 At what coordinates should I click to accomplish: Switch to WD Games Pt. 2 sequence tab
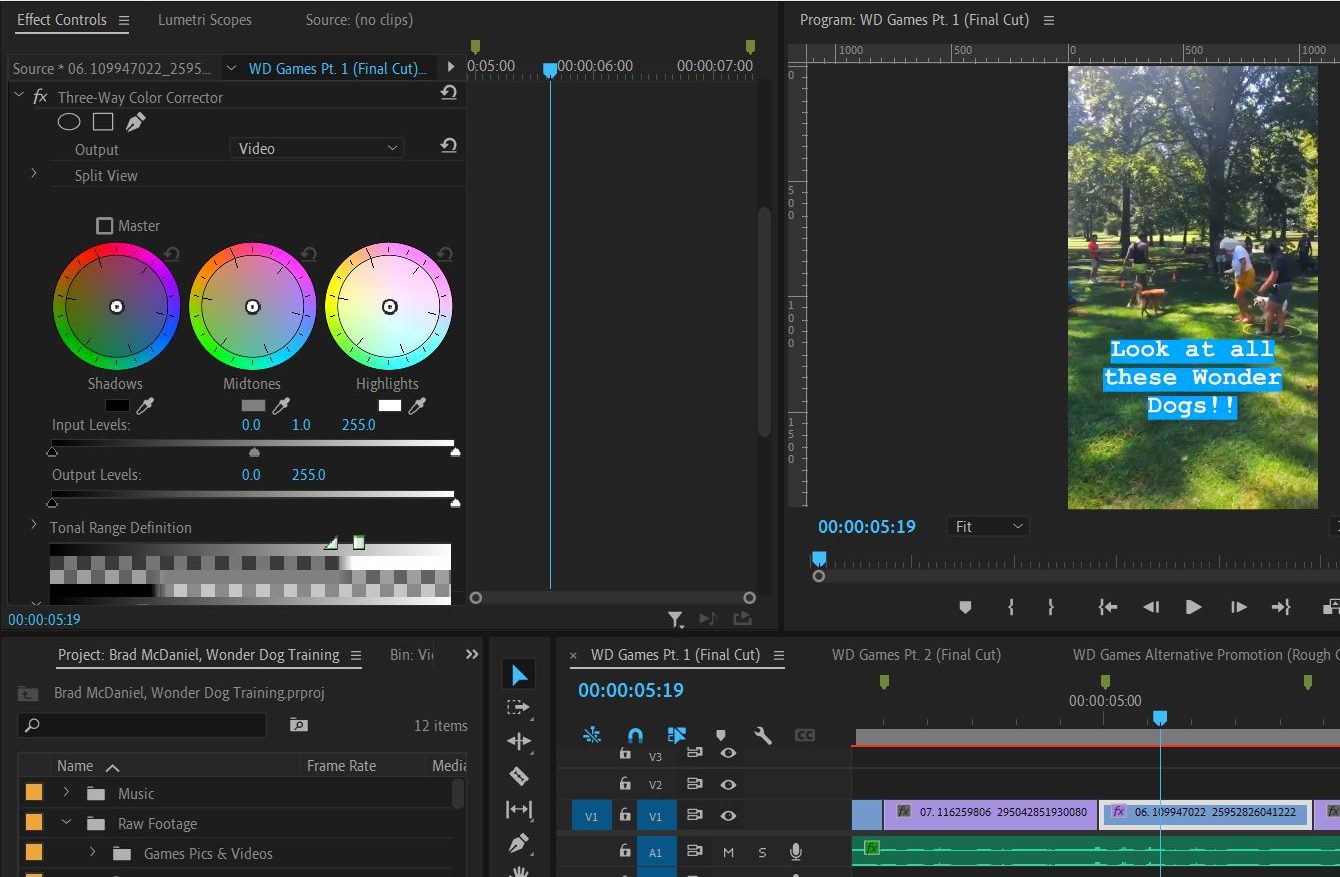pos(916,655)
